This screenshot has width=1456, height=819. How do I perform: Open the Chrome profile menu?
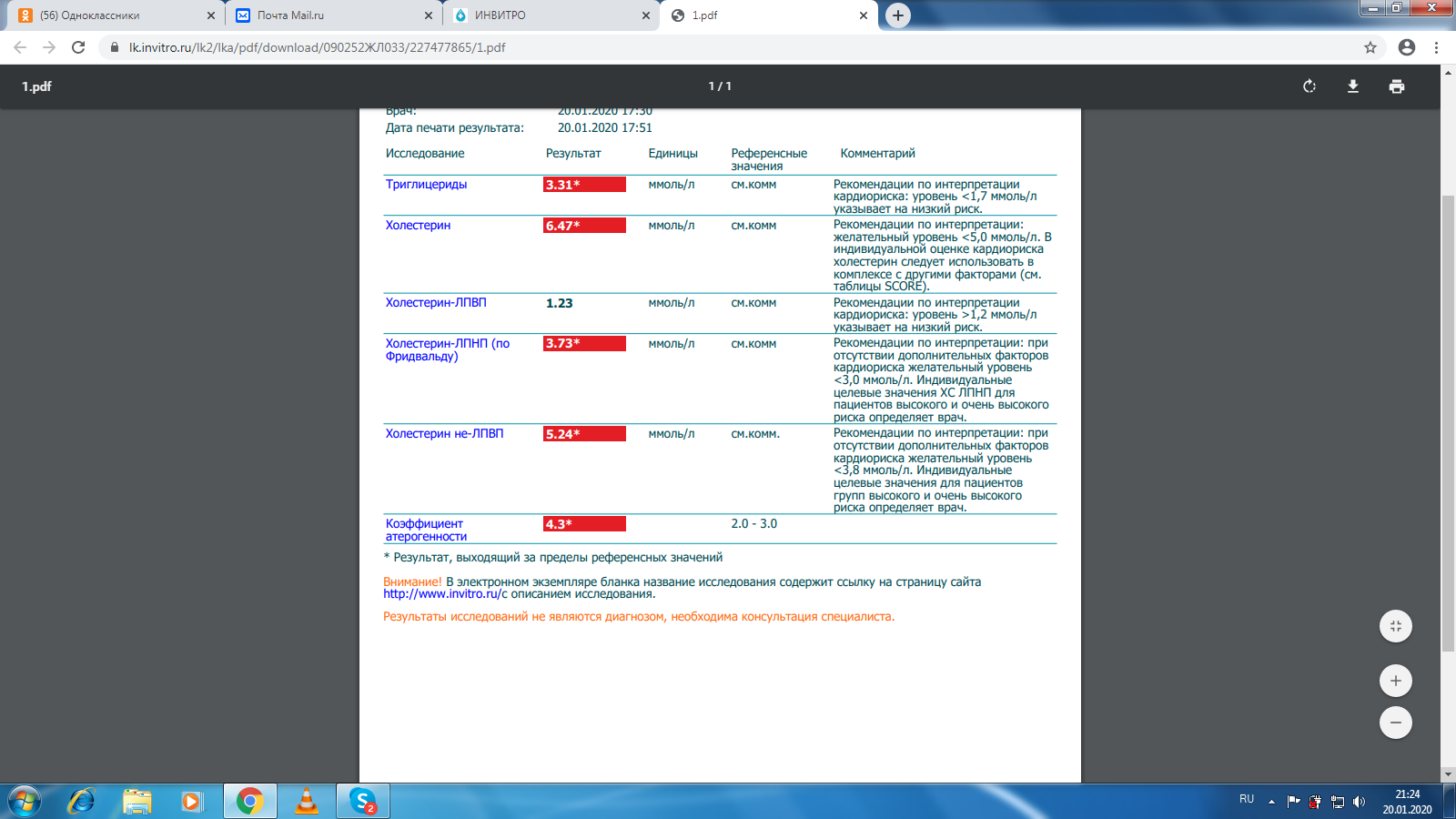click(x=1407, y=47)
